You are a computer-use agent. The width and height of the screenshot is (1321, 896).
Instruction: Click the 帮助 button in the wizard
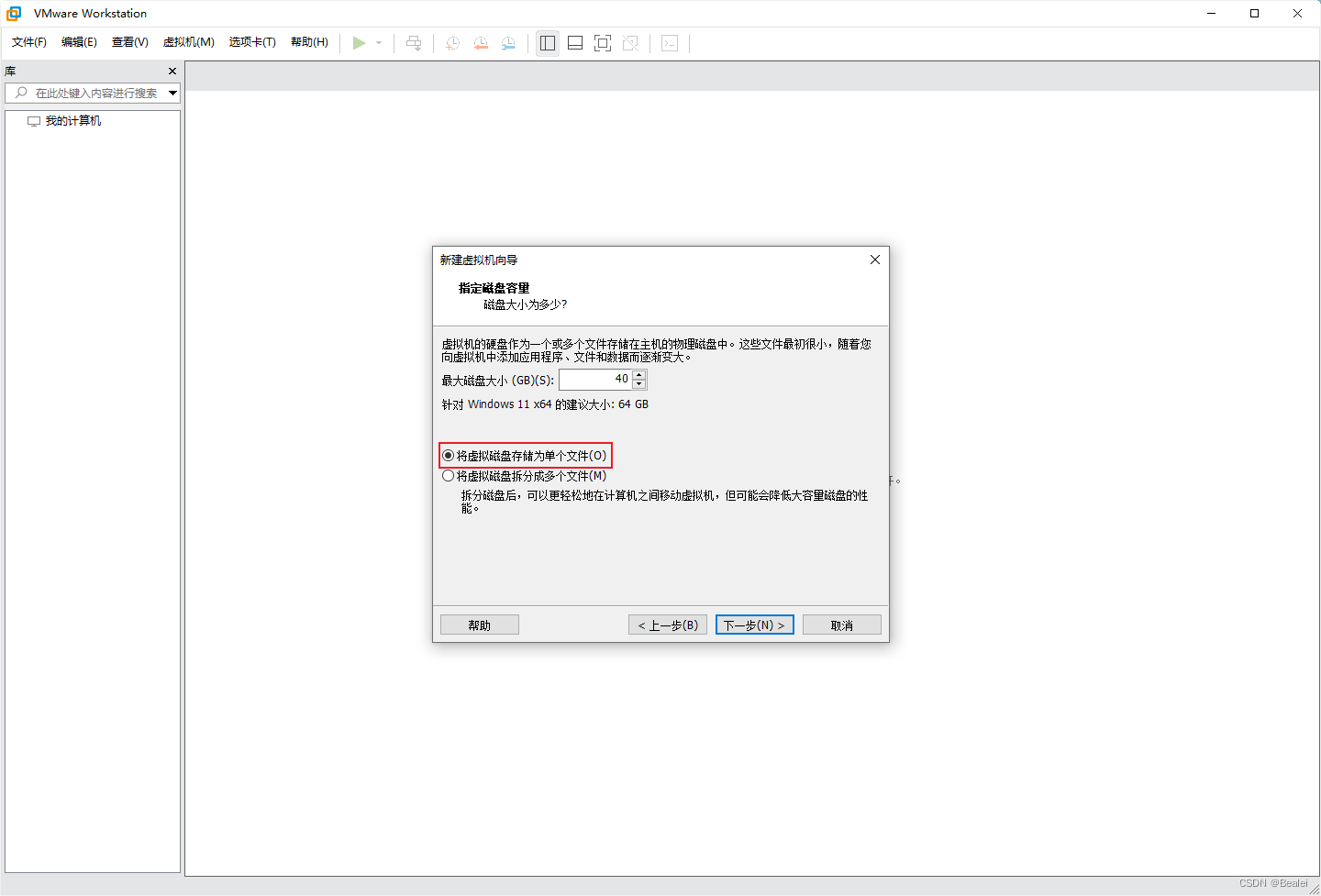[480, 625]
